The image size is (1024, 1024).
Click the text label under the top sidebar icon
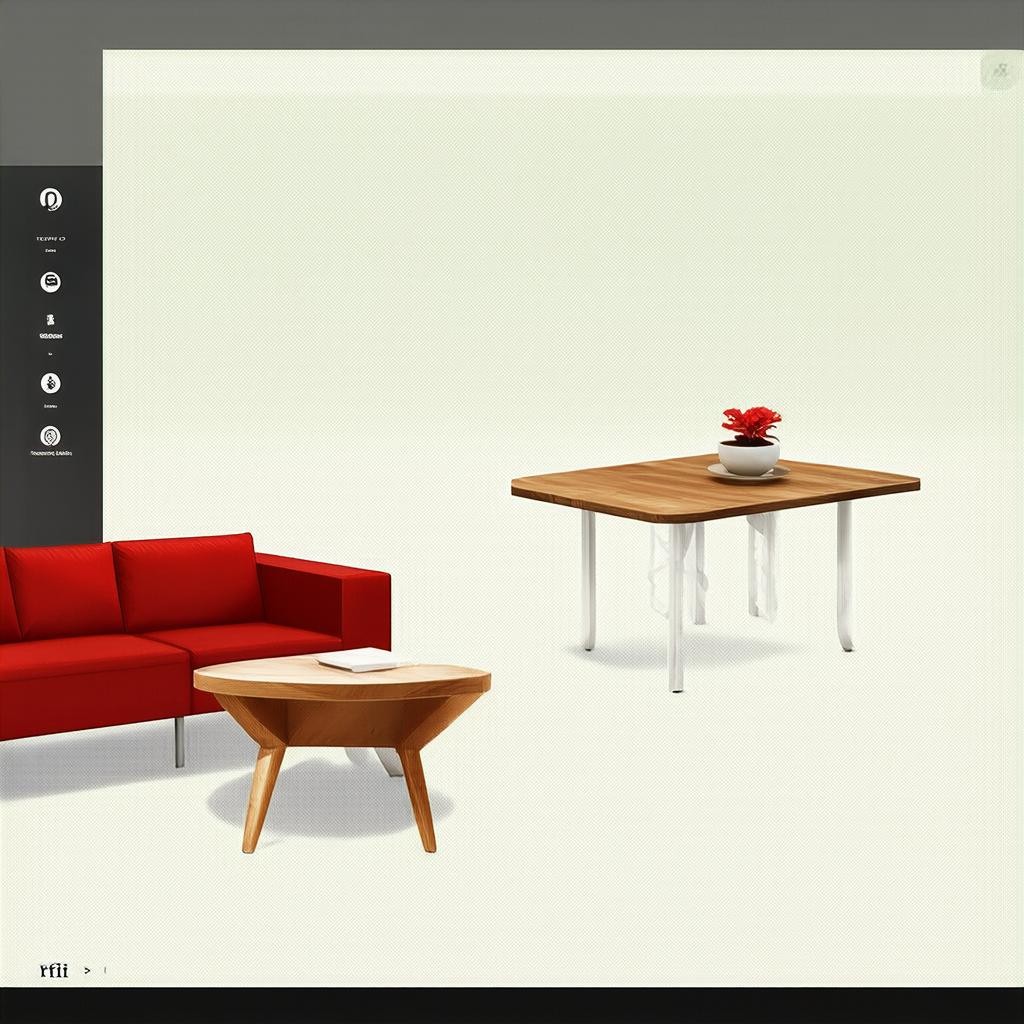[50, 239]
